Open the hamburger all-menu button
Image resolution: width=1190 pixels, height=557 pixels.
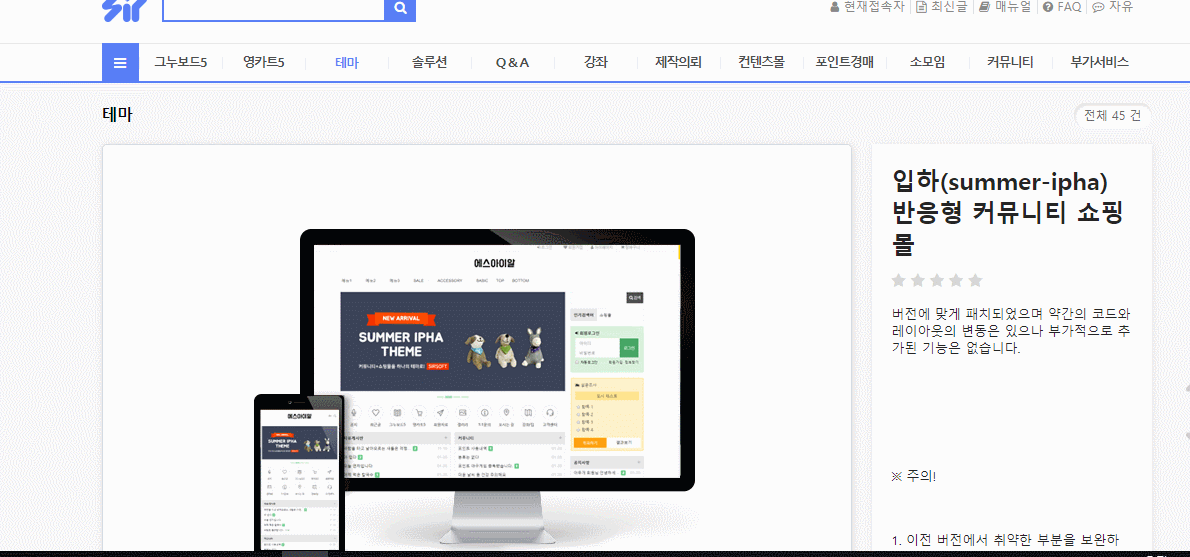[x=120, y=62]
